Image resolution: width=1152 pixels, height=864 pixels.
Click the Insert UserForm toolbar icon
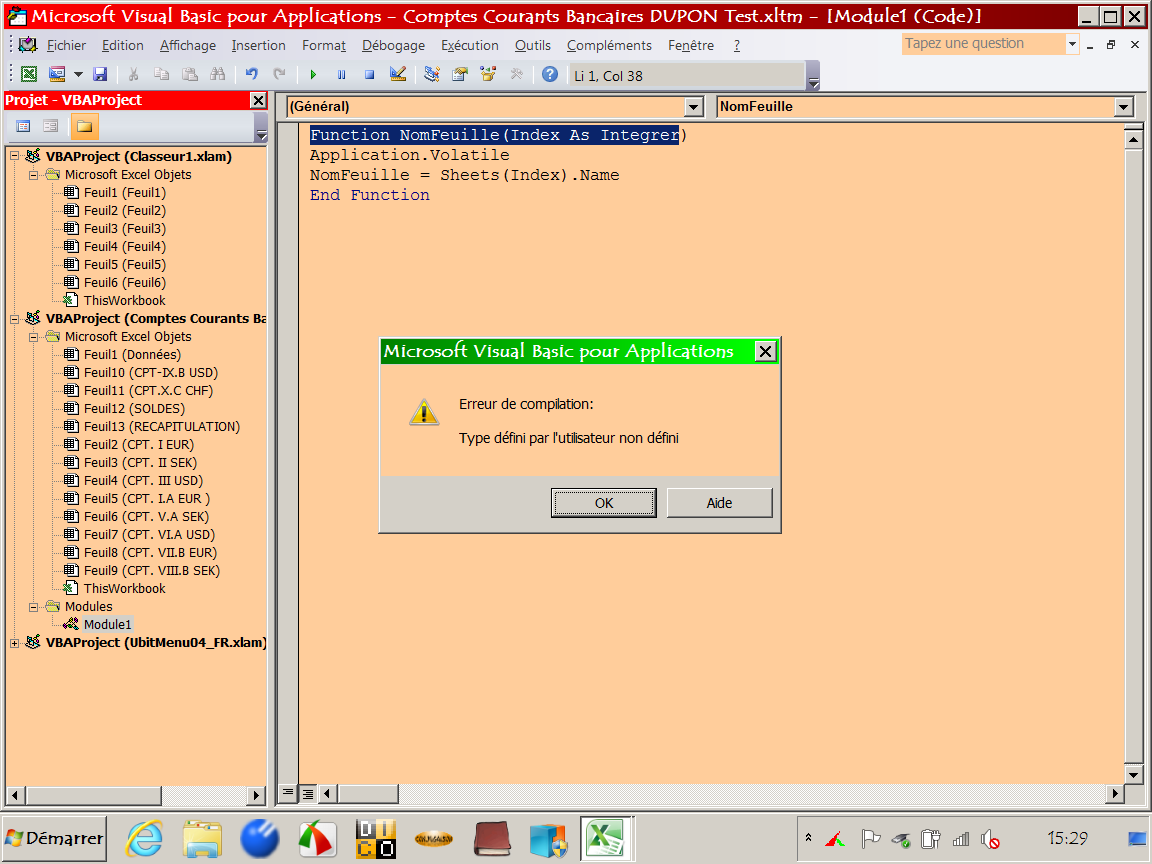57,74
